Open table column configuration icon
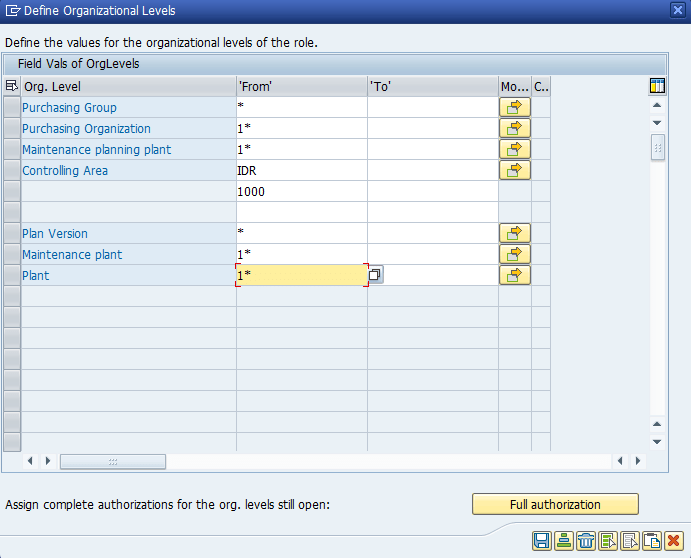Screen dimensions: 691x558 [657, 86]
